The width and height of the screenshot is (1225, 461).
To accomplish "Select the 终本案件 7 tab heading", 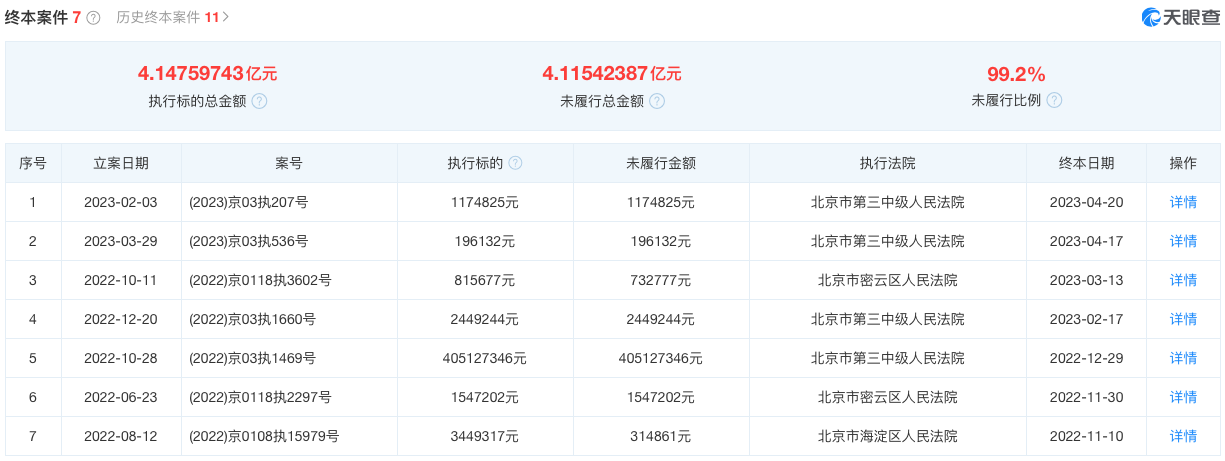I will tap(43, 17).
